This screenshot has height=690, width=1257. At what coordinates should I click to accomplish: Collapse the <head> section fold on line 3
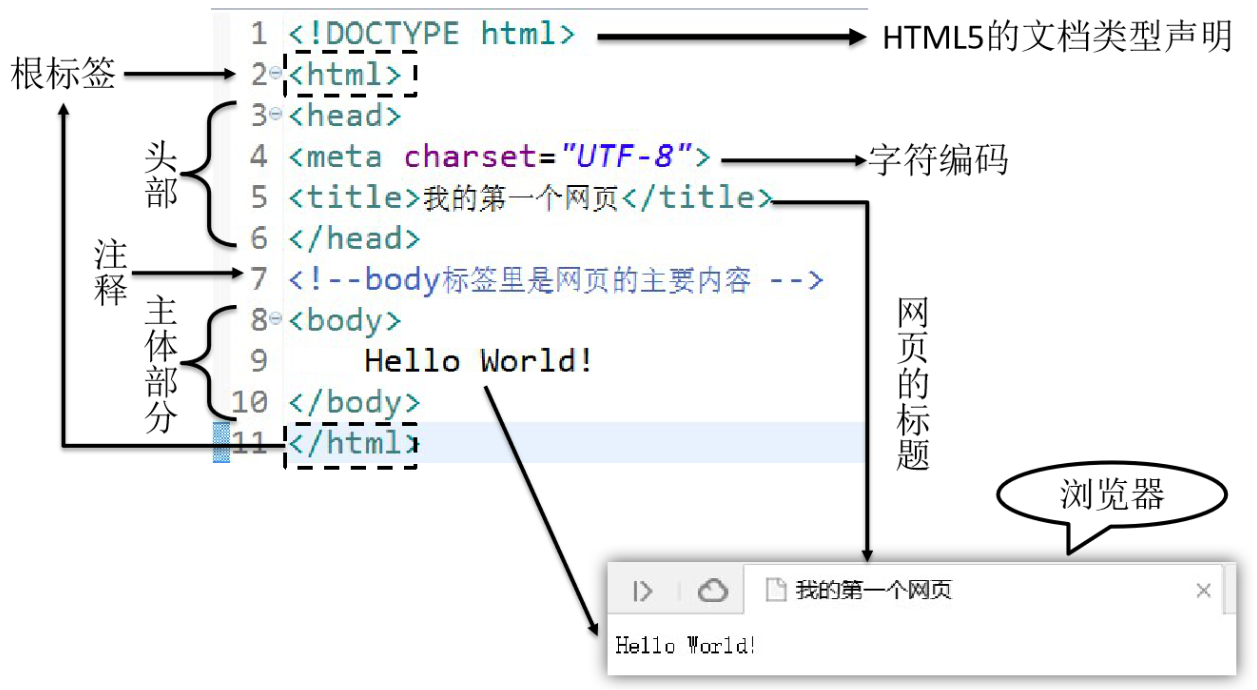pos(276,116)
